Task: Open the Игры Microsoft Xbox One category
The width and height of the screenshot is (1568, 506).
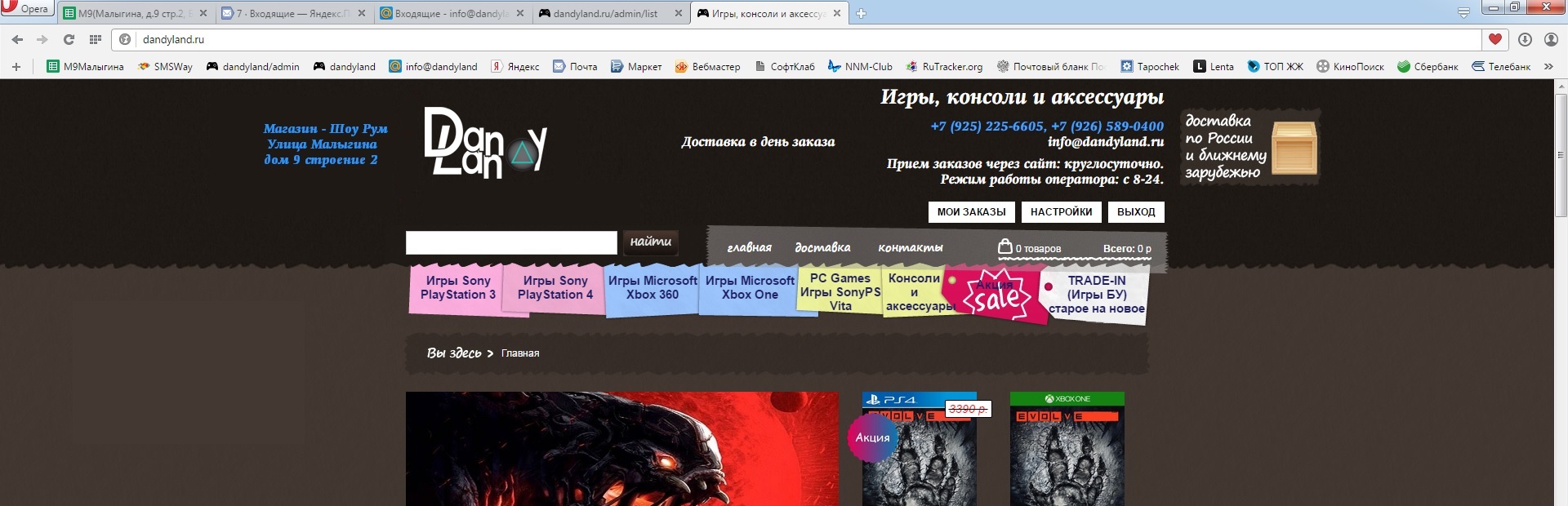Action: (750, 288)
